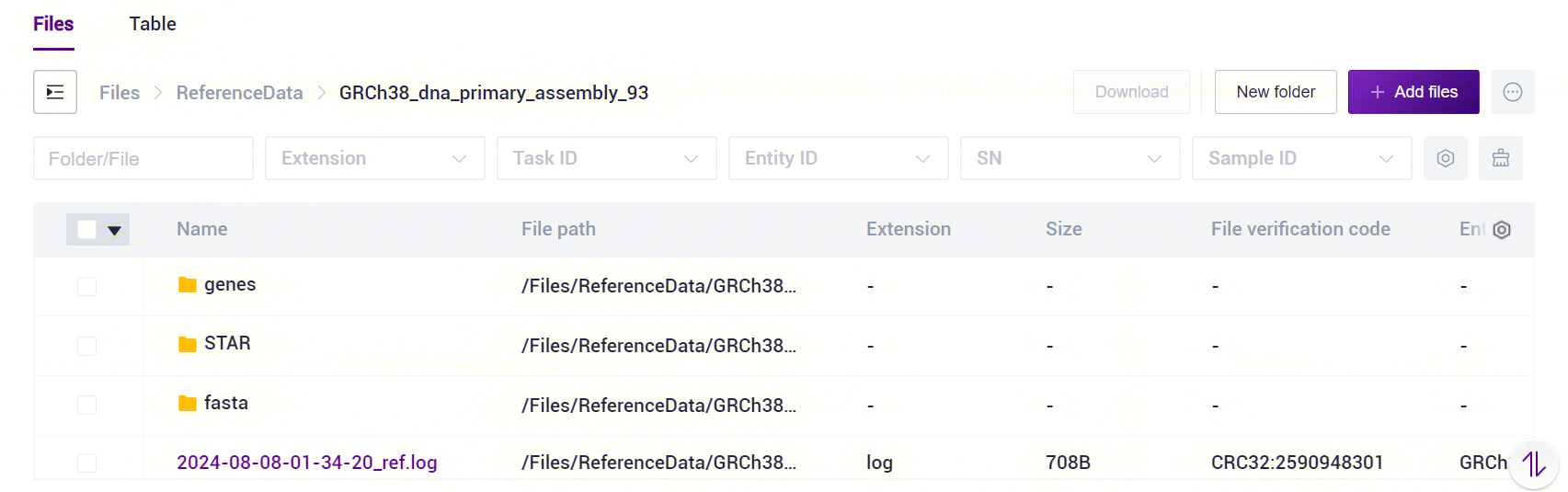The width and height of the screenshot is (1568, 492).
Task: Go to ReferenceData breadcrumb
Action: point(239,93)
